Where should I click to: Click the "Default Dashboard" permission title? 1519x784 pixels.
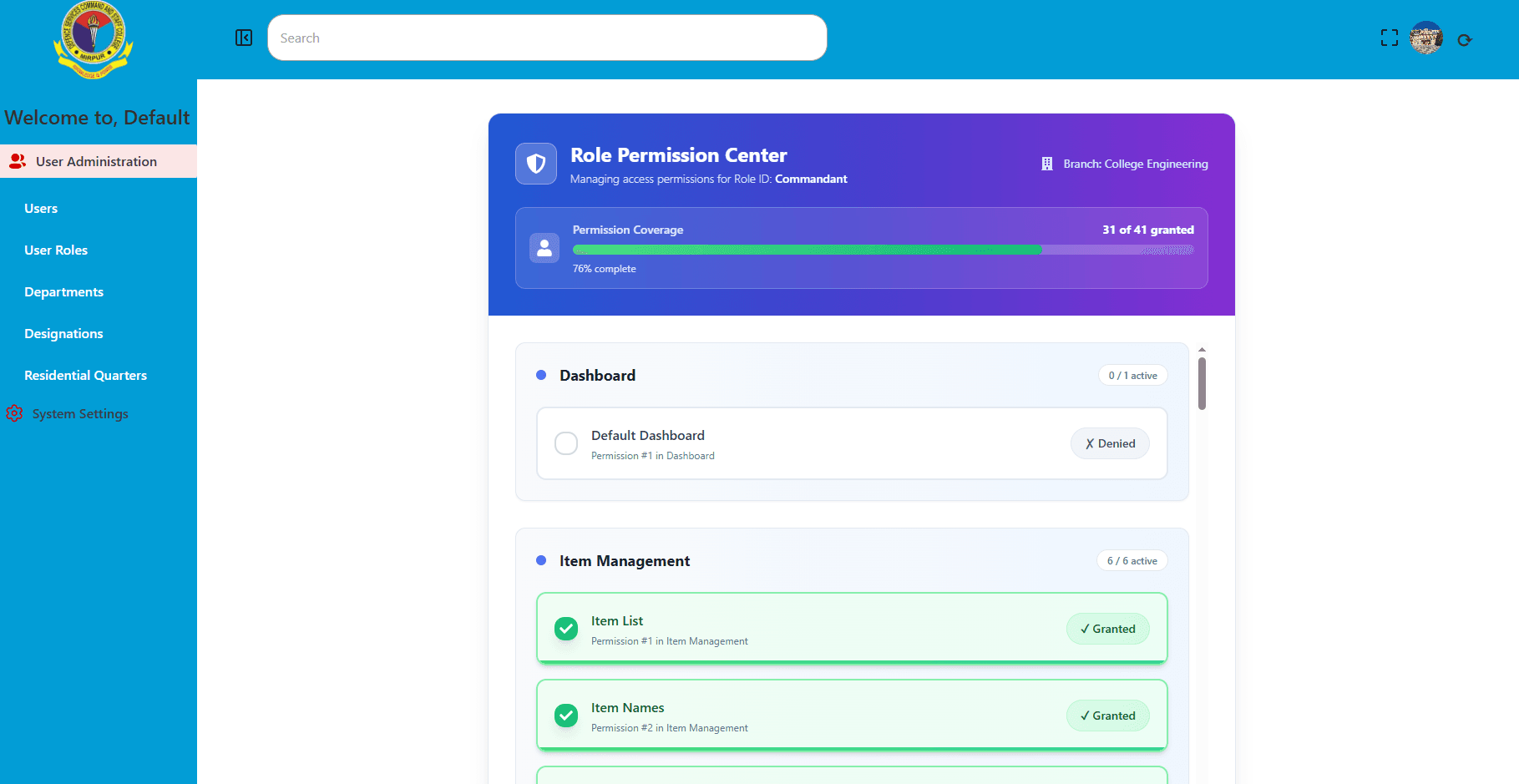[x=648, y=435]
